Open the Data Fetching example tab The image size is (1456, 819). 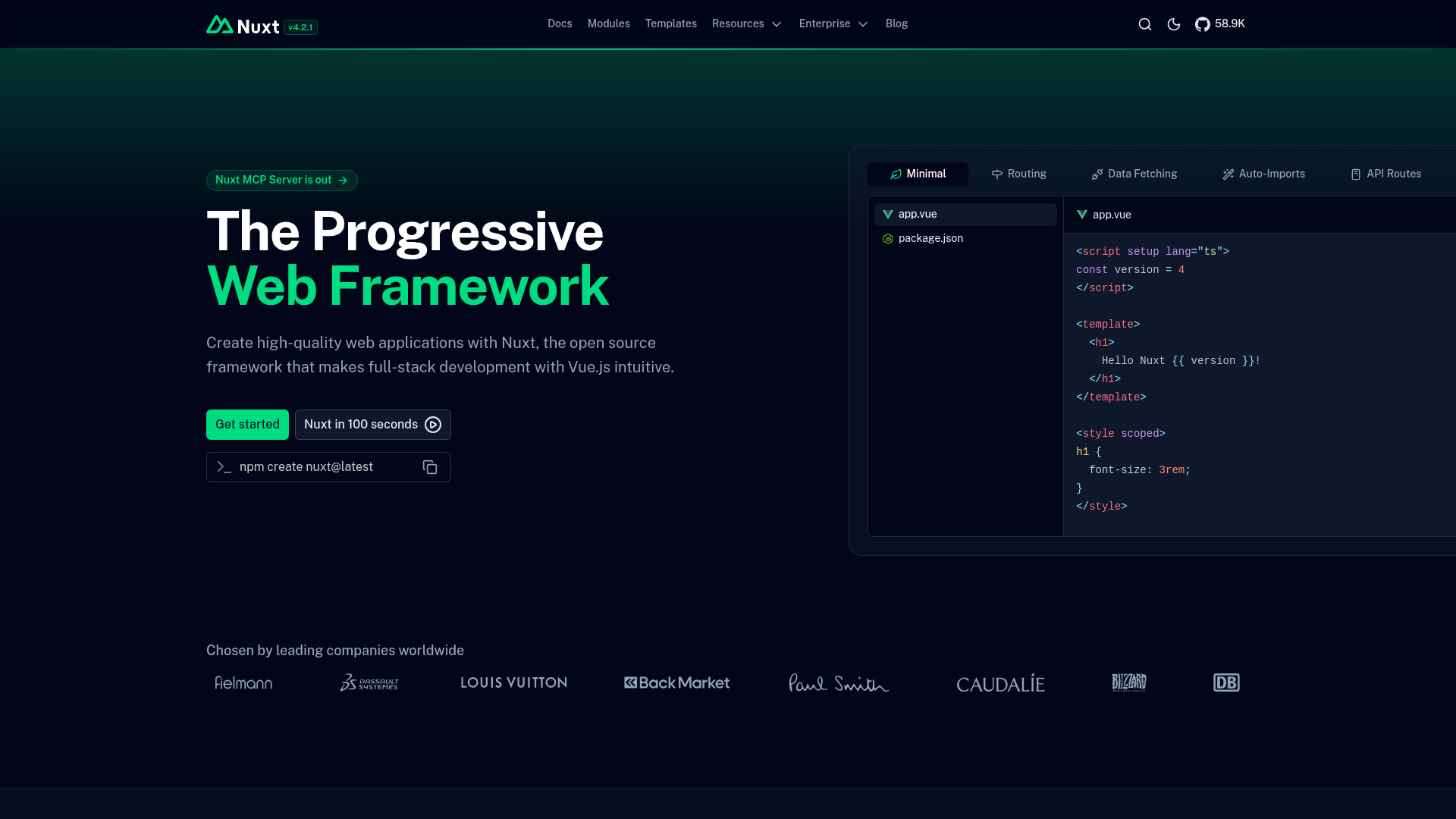(x=1133, y=174)
